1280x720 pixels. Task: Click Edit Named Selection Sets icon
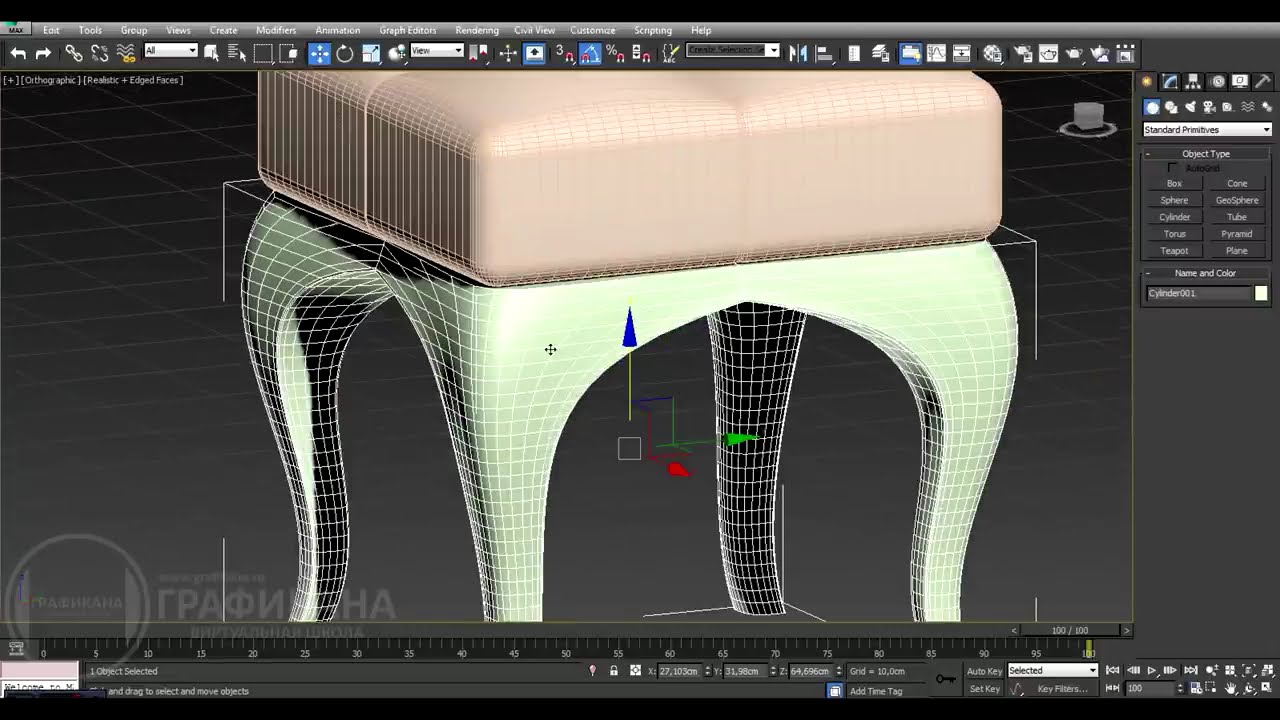[670, 53]
